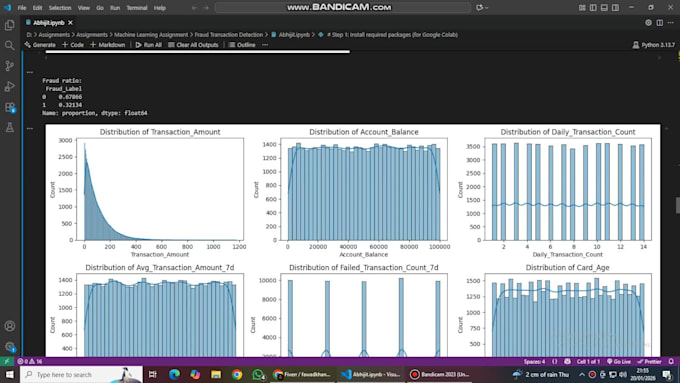The image size is (680, 383).
Task: Expand the Copilot dropdown arrow in title bar
Action: tap(487, 8)
